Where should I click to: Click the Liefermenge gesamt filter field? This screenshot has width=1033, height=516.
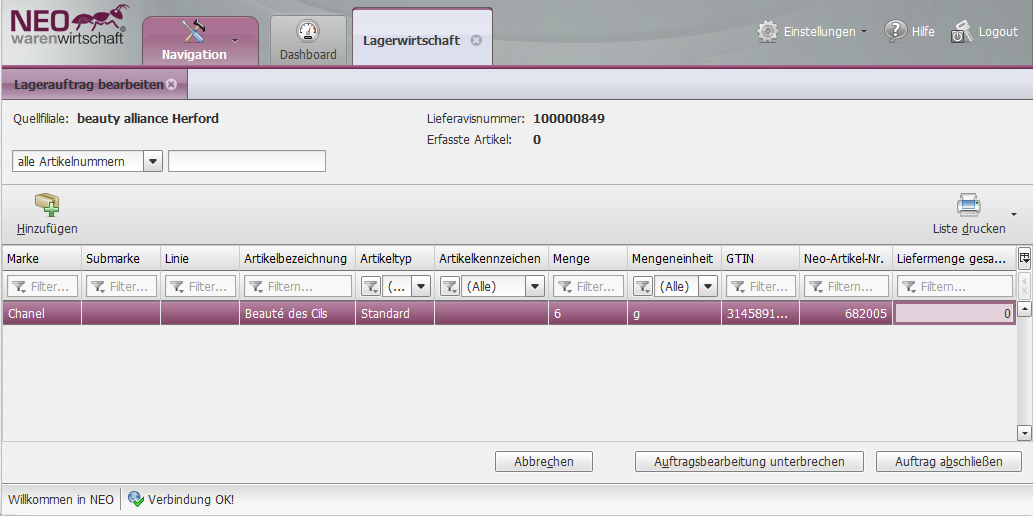[x=955, y=286]
